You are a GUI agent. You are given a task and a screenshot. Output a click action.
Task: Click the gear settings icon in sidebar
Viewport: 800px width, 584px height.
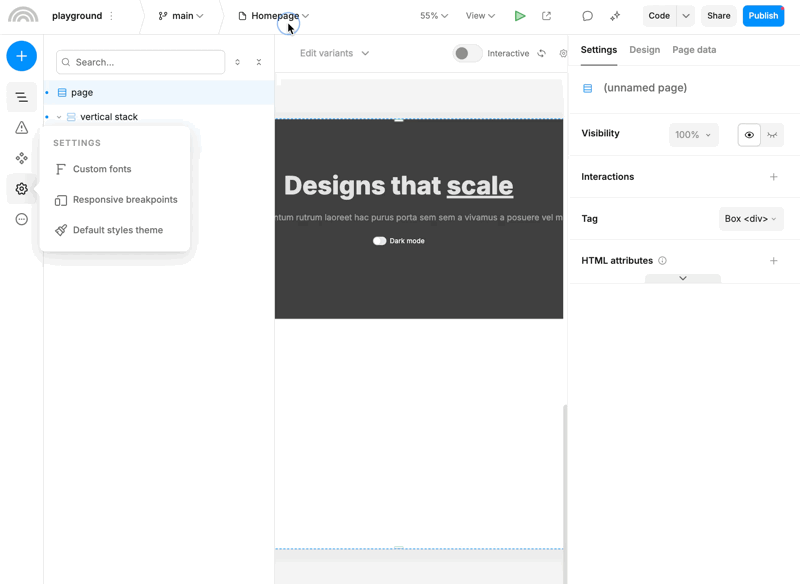21,189
